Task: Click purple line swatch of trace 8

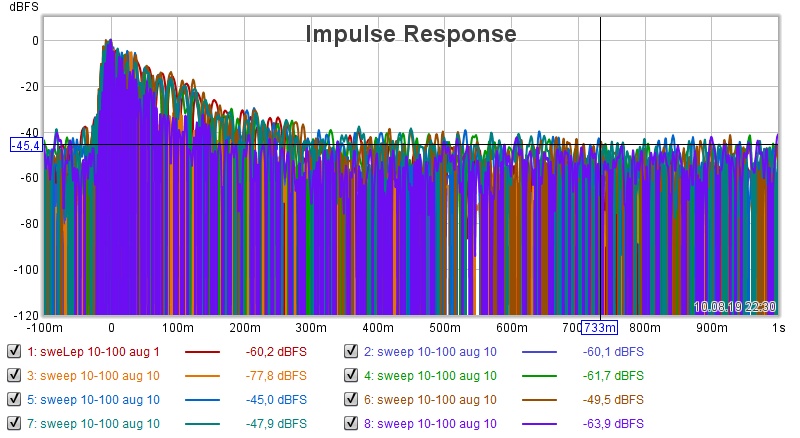Action: click(x=539, y=424)
